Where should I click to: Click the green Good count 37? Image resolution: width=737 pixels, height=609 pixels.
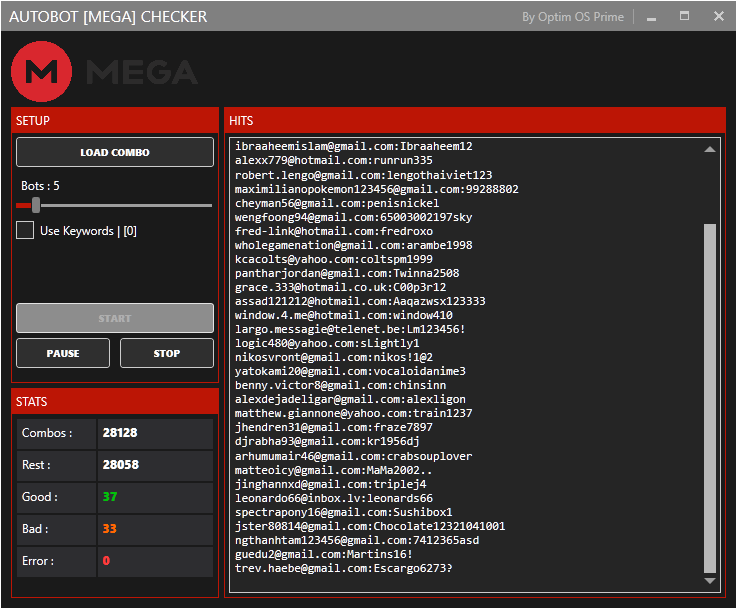(x=110, y=497)
